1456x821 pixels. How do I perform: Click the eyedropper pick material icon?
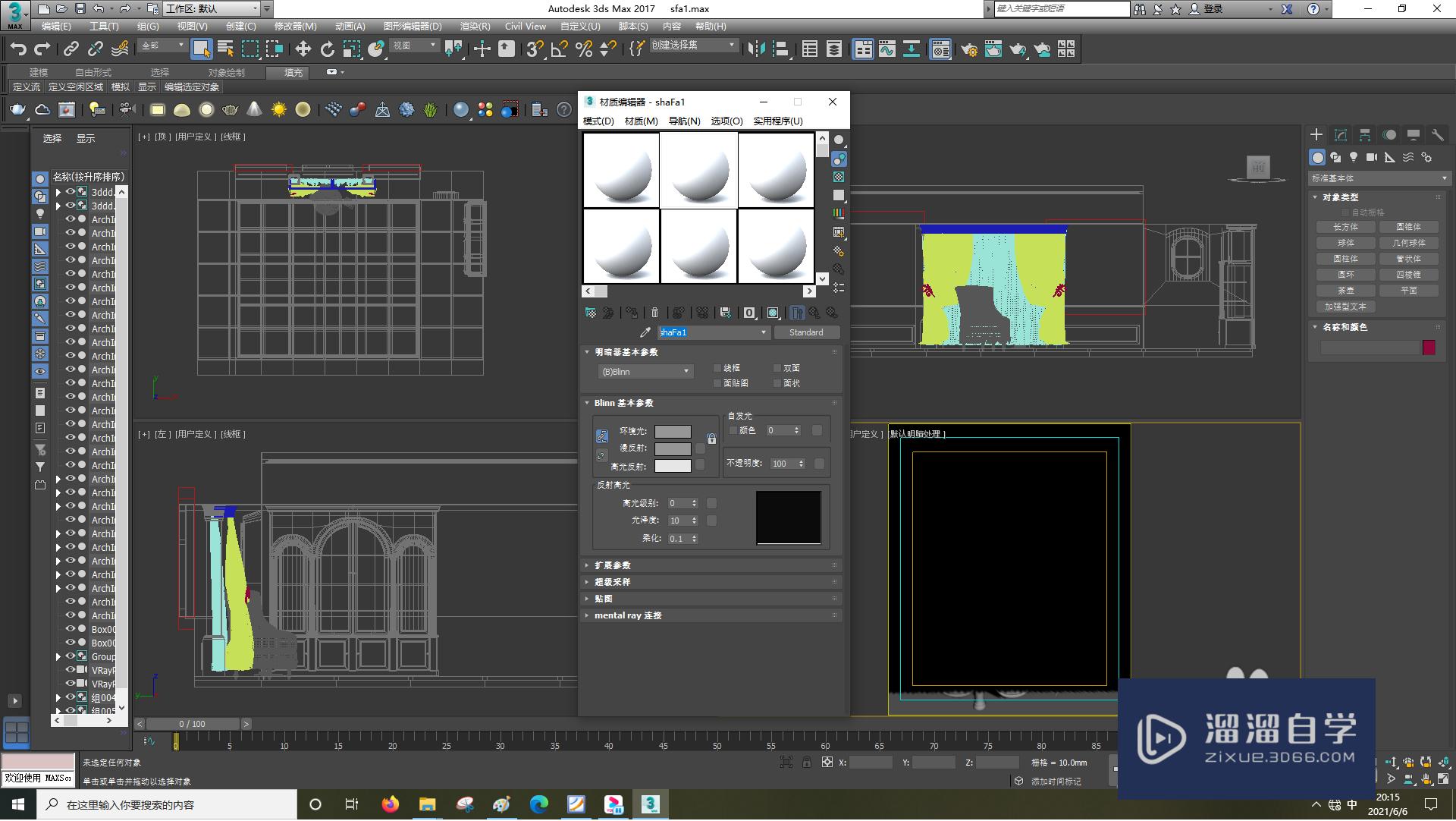pos(645,332)
